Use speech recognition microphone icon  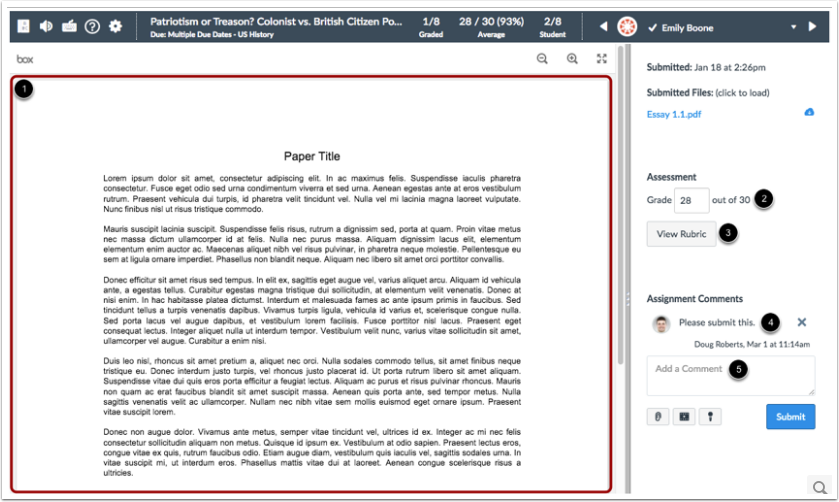click(x=711, y=417)
